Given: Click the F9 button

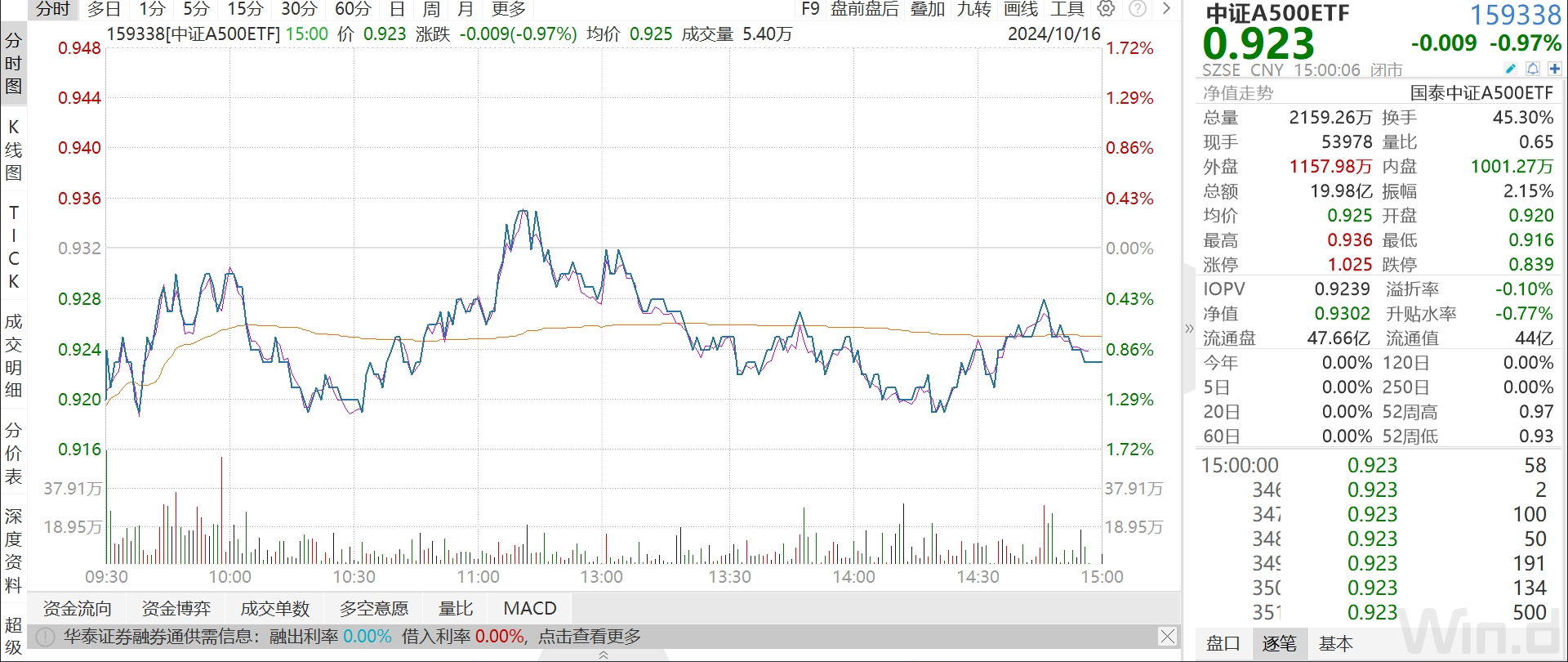Looking at the screenshot, I should pyautogui.click(x=810, y=9).
